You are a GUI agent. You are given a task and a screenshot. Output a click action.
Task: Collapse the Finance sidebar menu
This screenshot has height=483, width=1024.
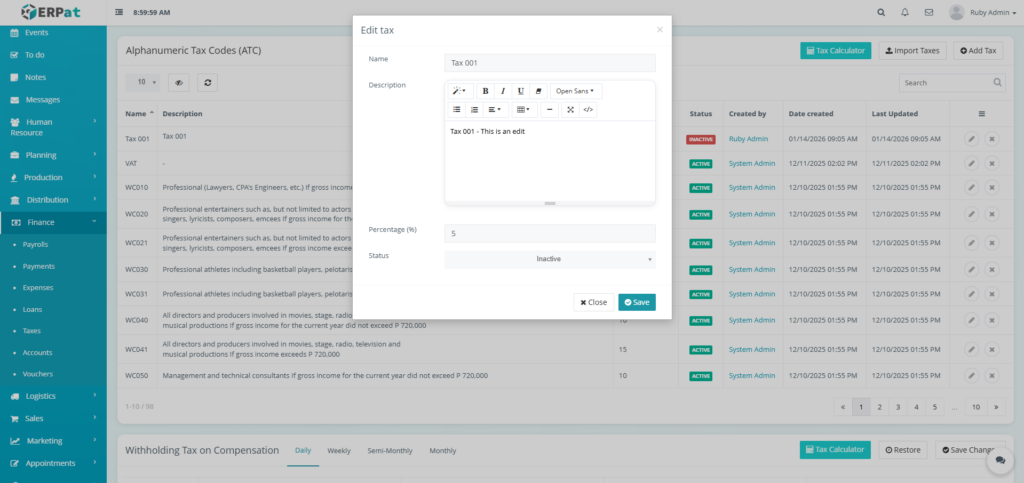[54, 223]
